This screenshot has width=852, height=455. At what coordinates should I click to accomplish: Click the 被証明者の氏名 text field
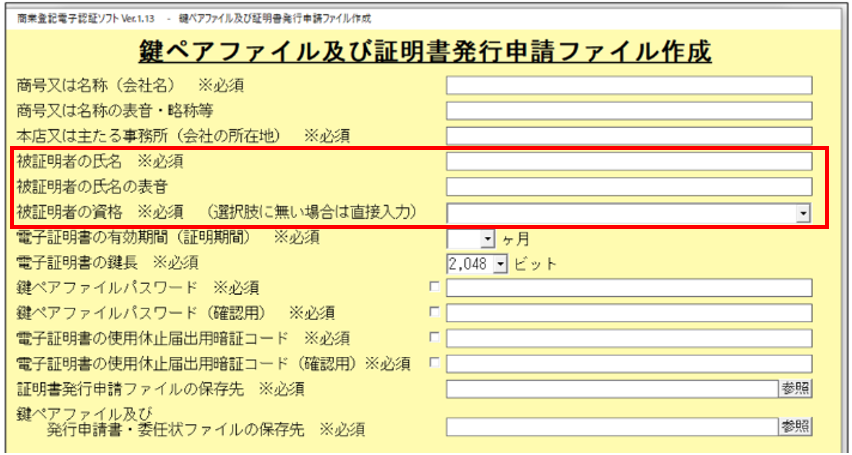pos(629,161)
